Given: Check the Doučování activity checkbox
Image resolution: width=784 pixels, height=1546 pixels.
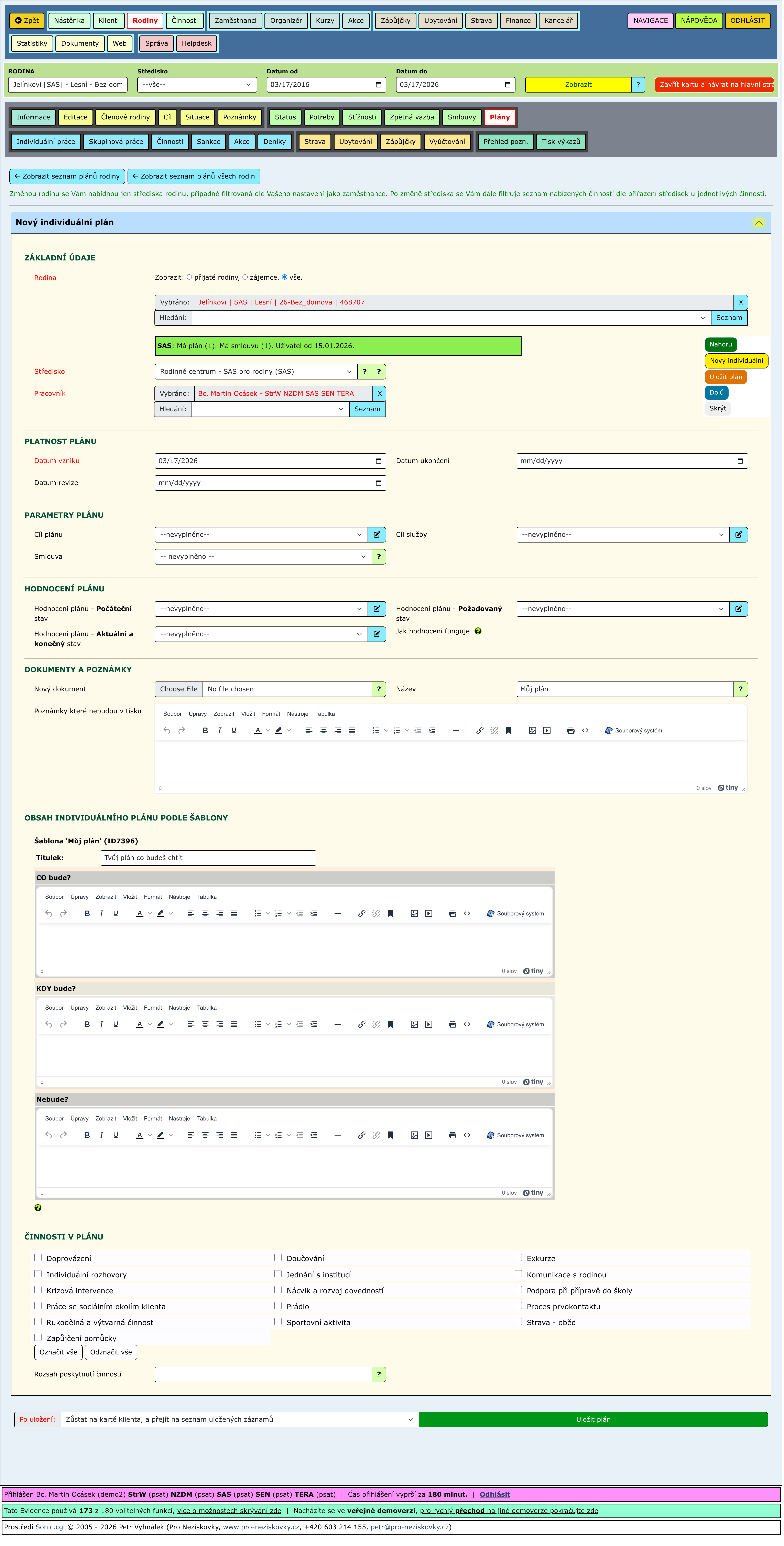Looking at the screenshot, I should [x=278, y=1257].
